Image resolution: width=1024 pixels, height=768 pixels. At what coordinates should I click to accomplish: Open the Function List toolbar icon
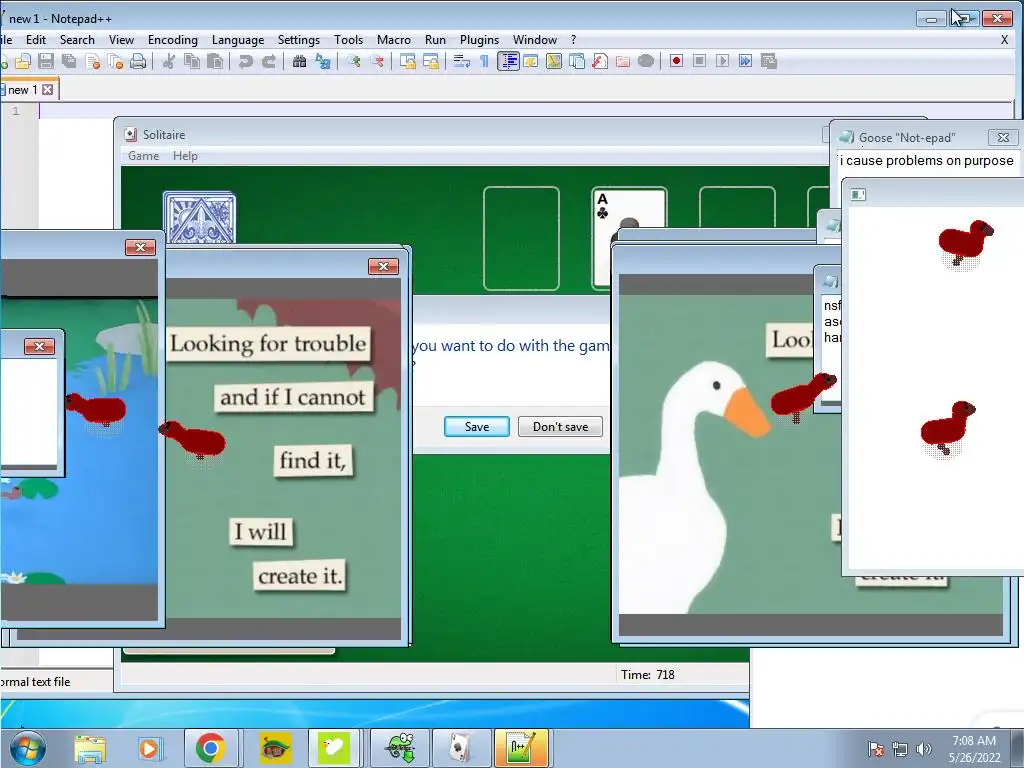click(600, 61)
